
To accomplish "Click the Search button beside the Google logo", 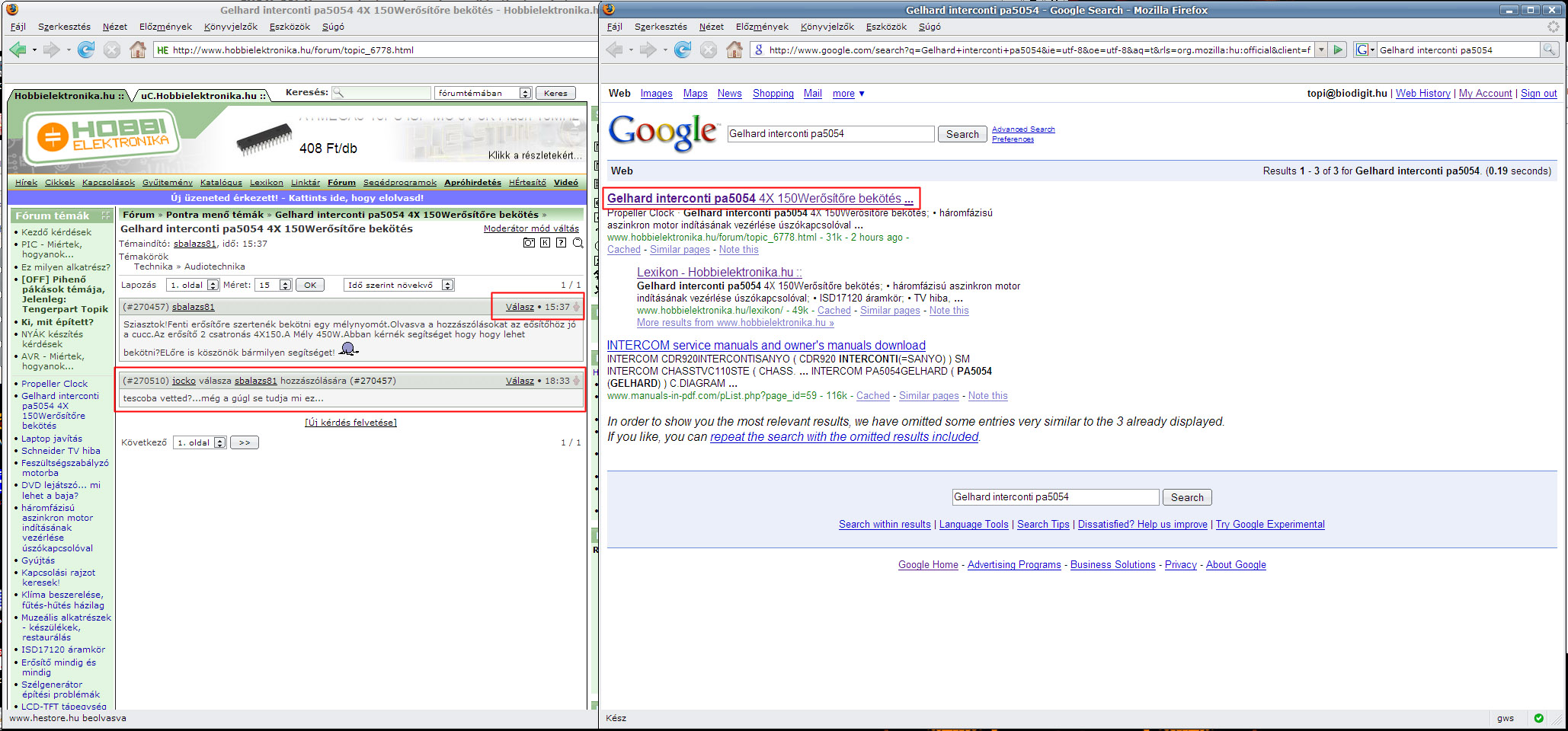I will click(962, 134).
